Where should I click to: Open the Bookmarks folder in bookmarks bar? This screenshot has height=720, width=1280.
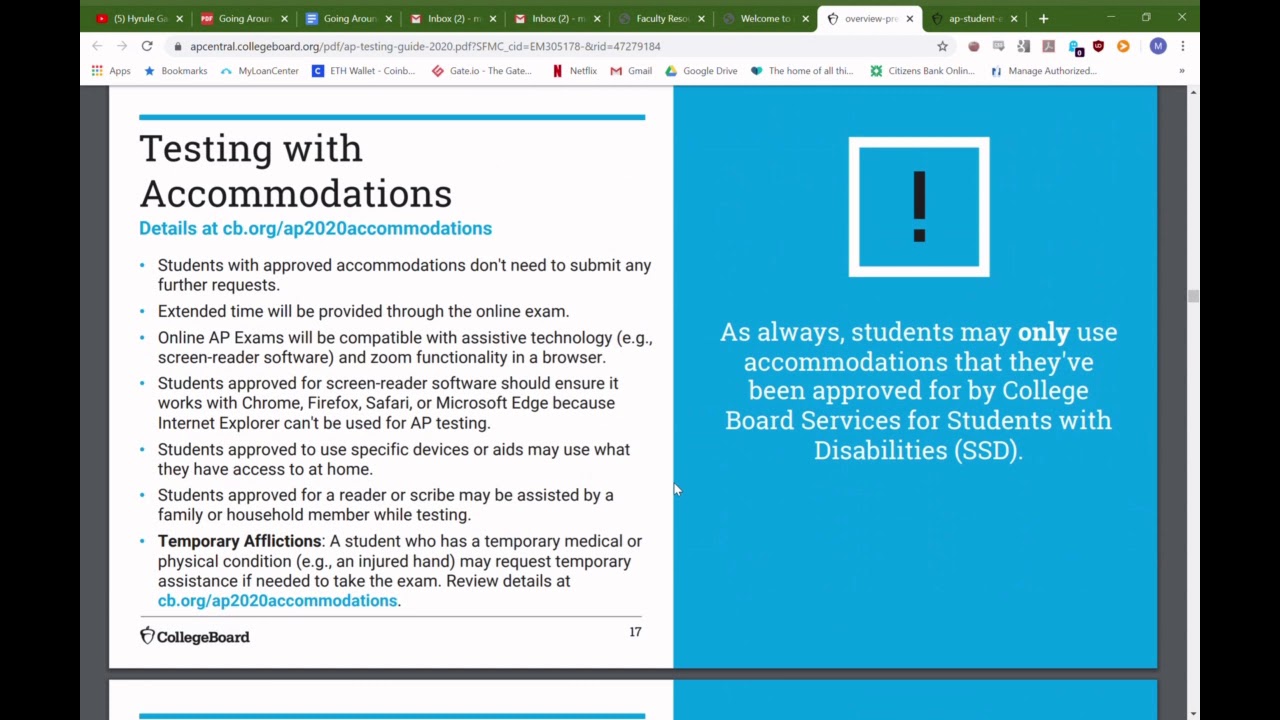pyautogui.click(x=176, y=71)
